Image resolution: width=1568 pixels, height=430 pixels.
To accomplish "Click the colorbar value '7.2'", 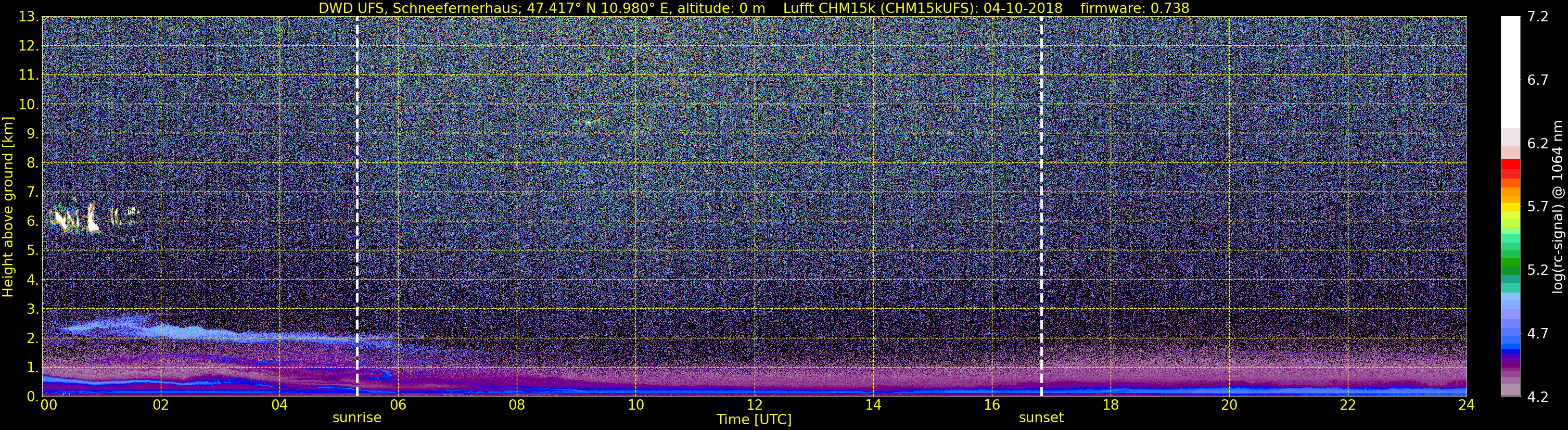I will 1538,17.
